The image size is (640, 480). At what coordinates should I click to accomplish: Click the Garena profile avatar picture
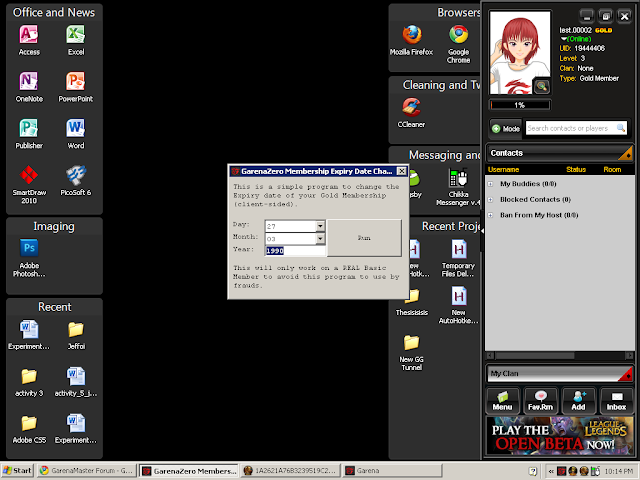tap(520, 53)
